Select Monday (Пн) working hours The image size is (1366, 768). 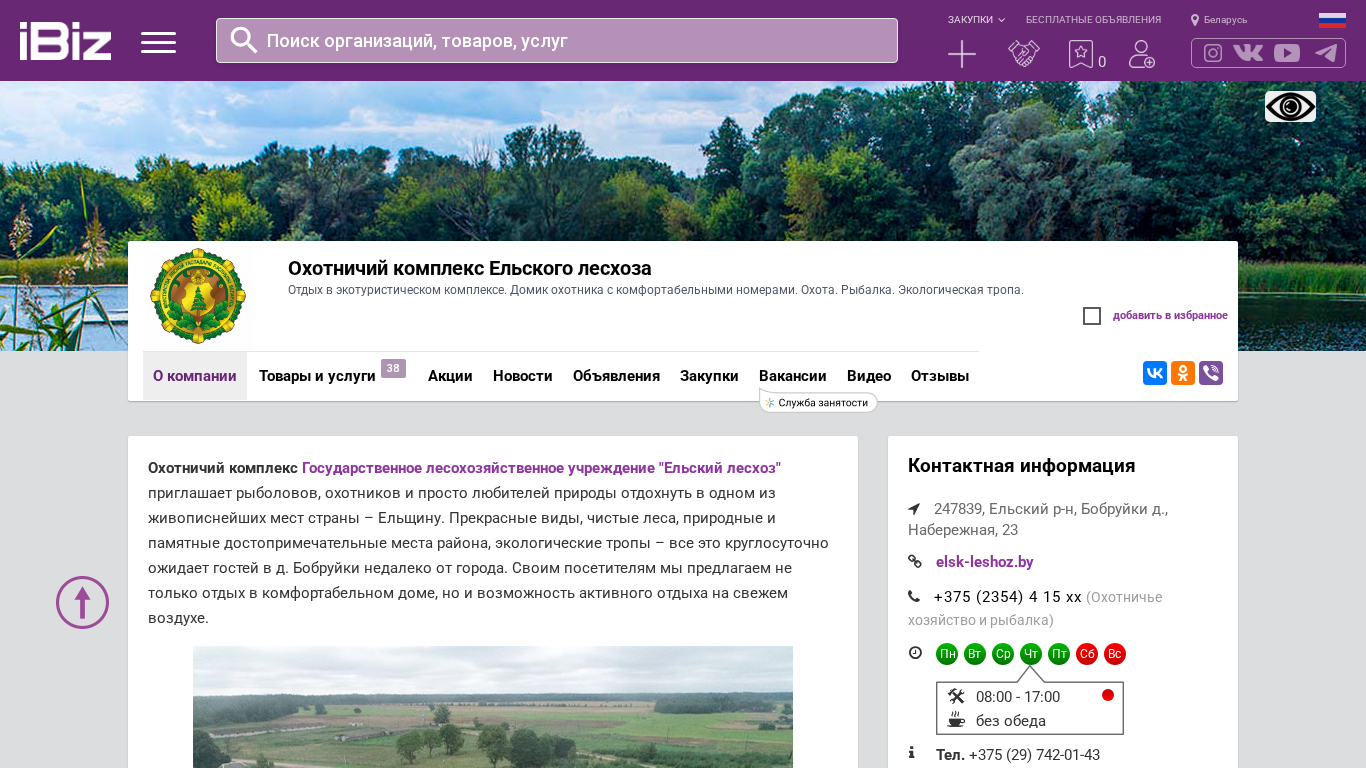[947, 654]
